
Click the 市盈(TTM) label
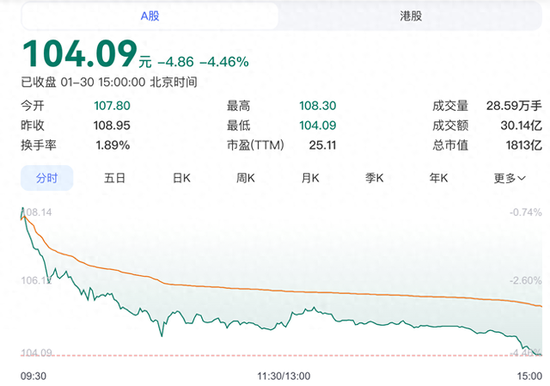255,145
